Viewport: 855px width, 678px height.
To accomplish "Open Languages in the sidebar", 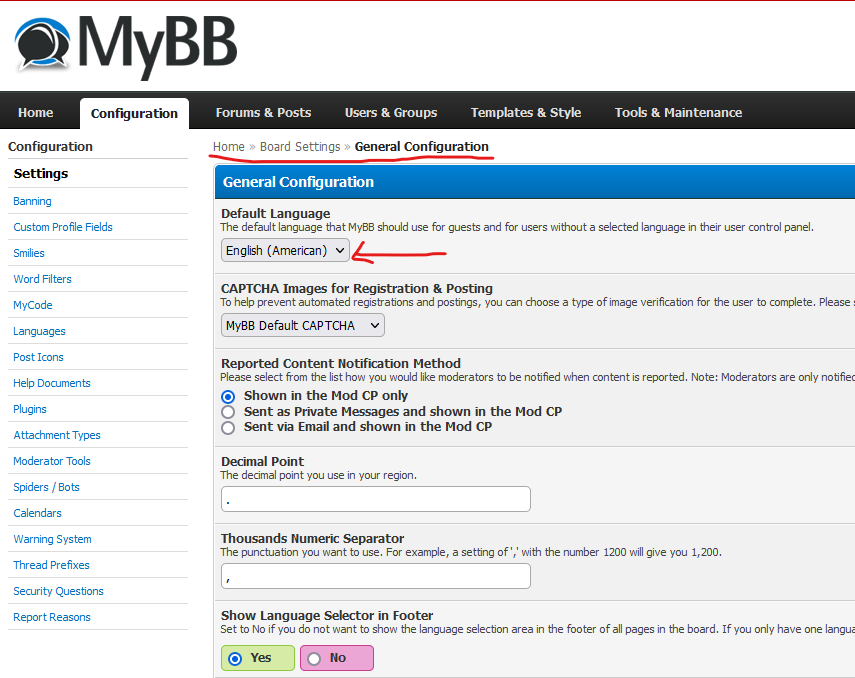I will click(39, 331).
